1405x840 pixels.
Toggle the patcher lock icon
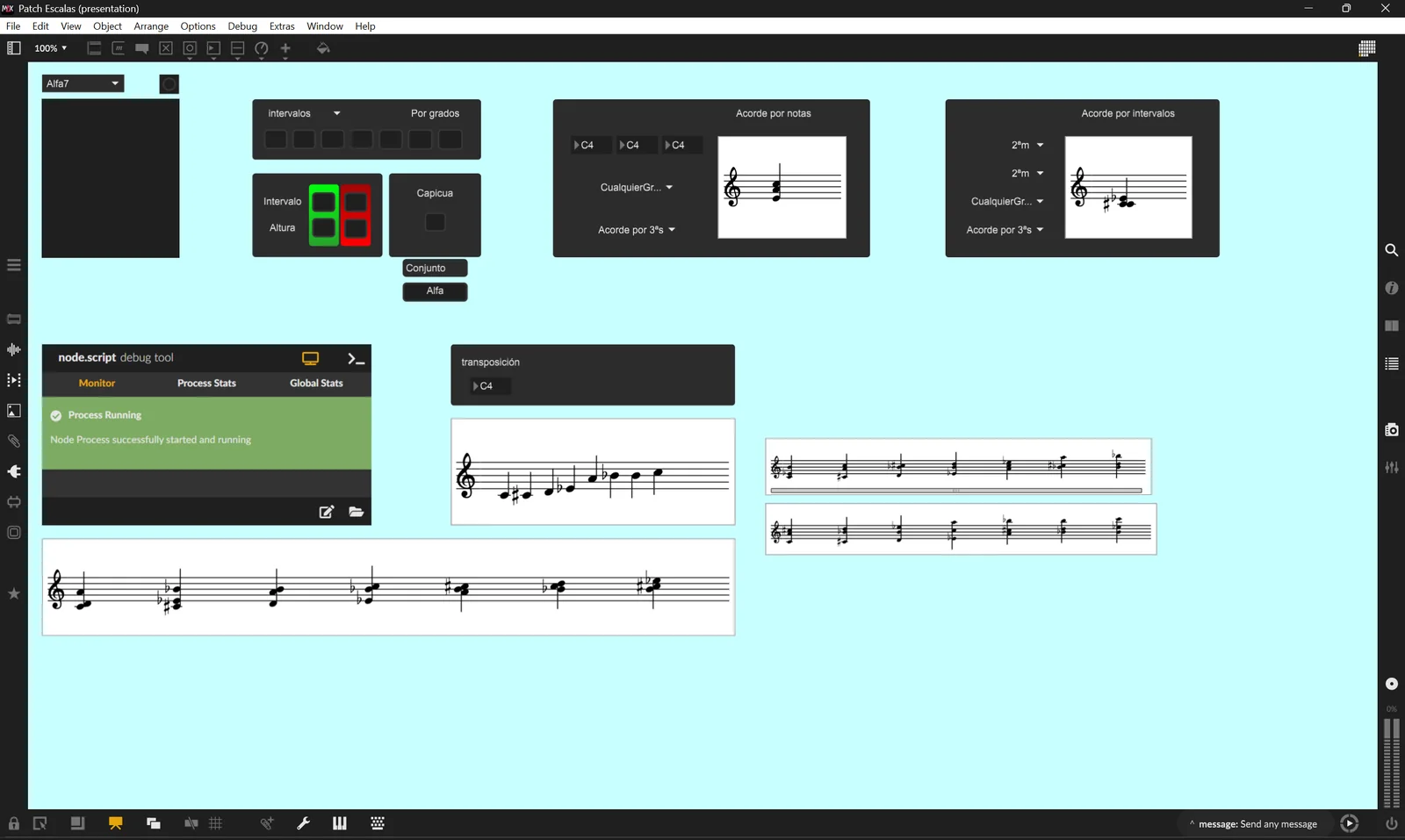click(14, 823)
